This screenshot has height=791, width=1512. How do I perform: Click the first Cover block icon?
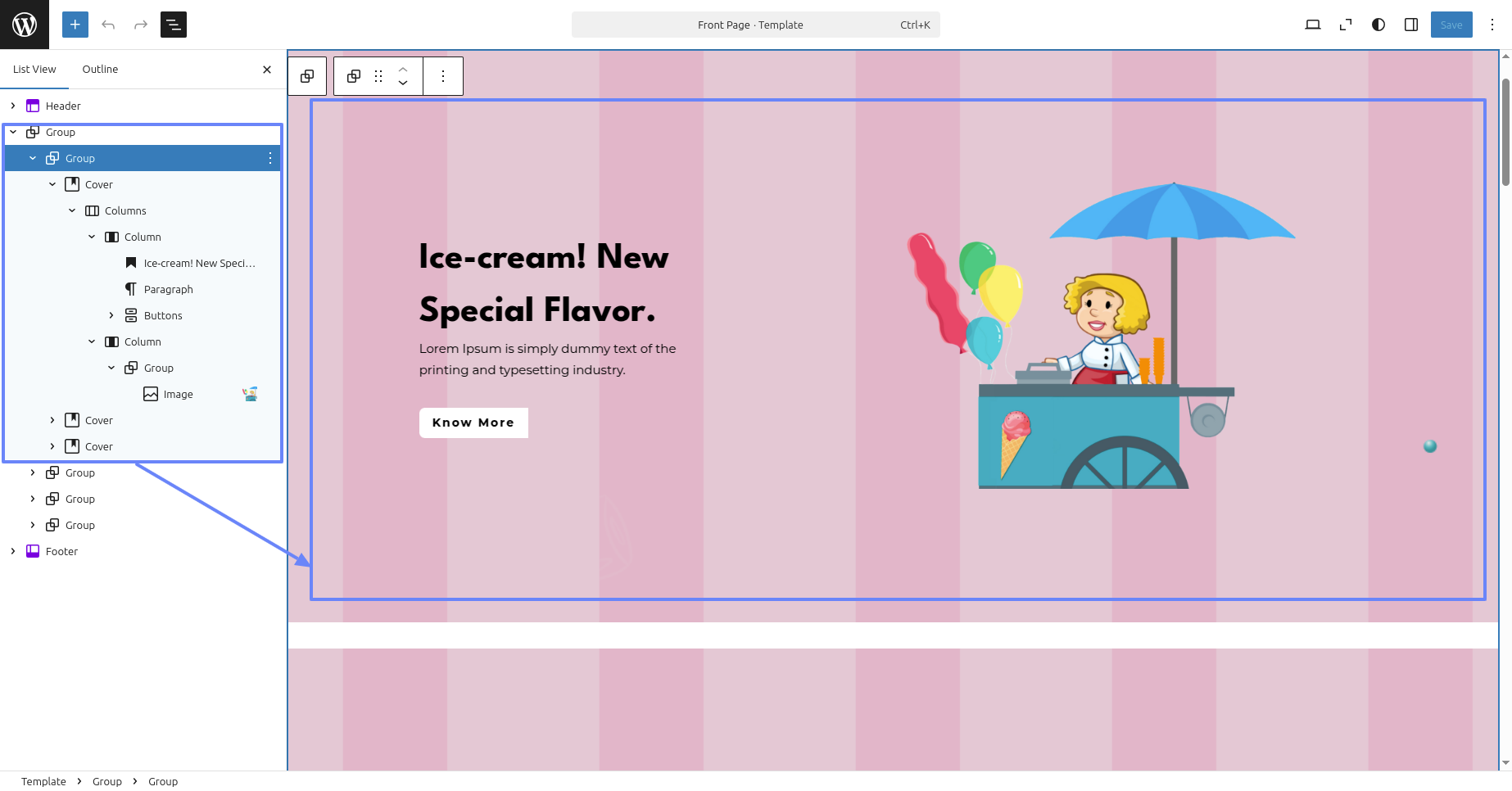(72, 184)
